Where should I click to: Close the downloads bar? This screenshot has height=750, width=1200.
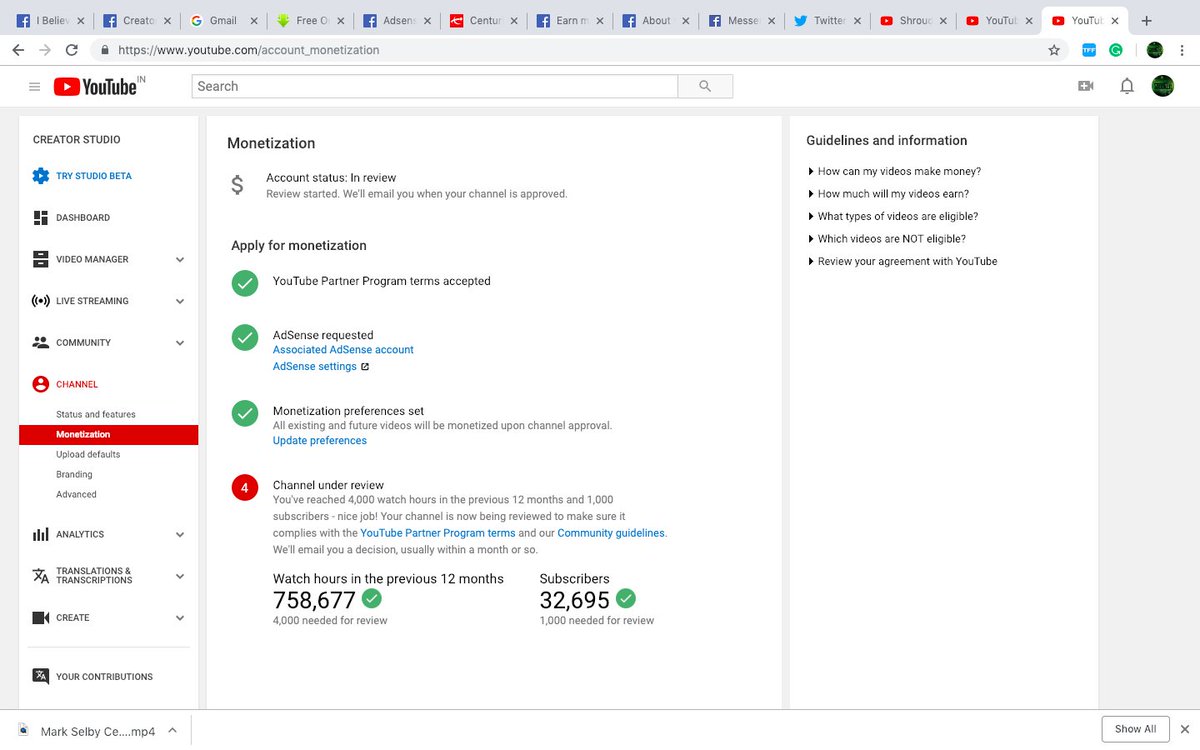click(x=1184, y=729)
